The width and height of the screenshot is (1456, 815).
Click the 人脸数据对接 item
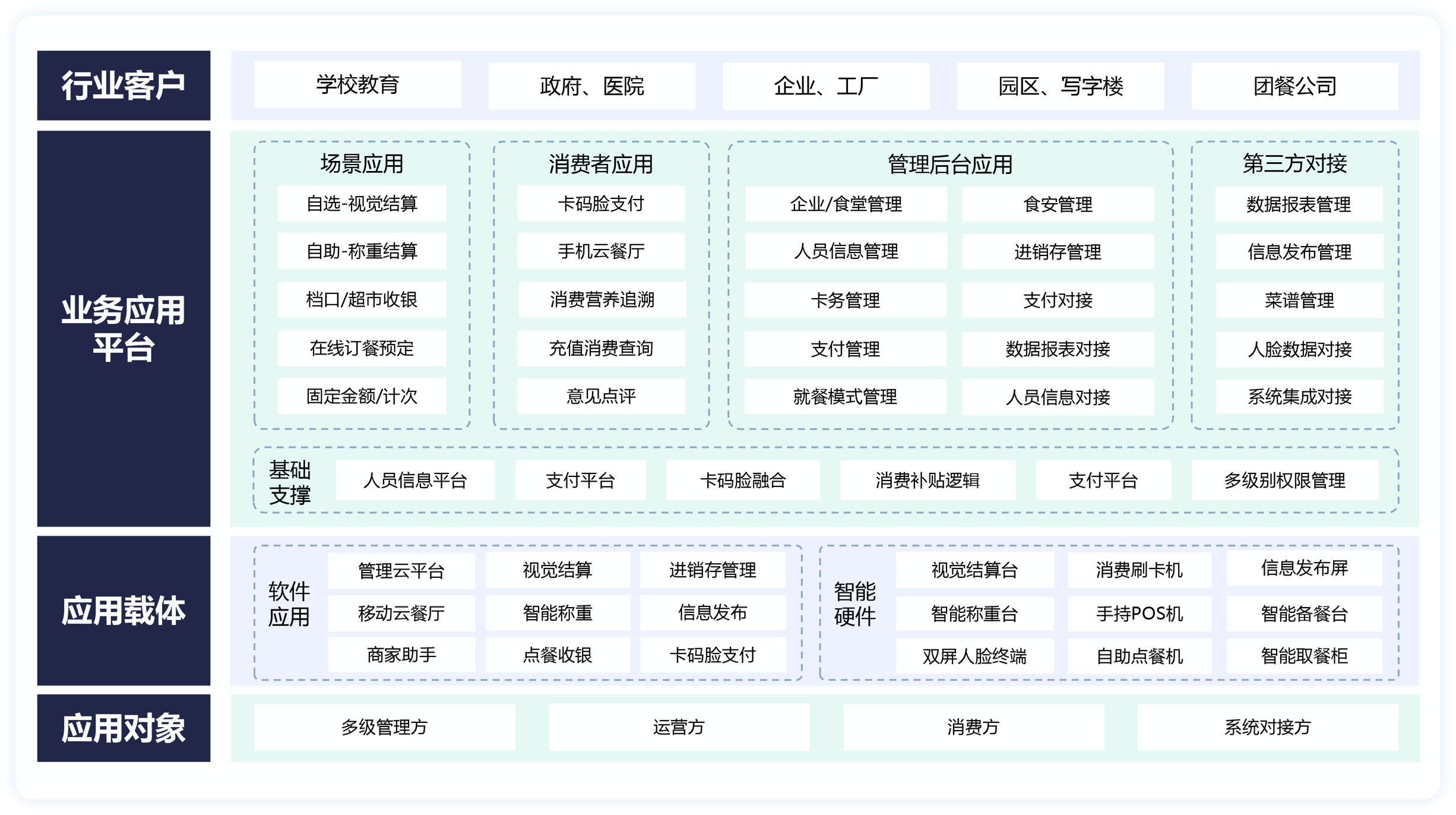tap(1299, 349)
